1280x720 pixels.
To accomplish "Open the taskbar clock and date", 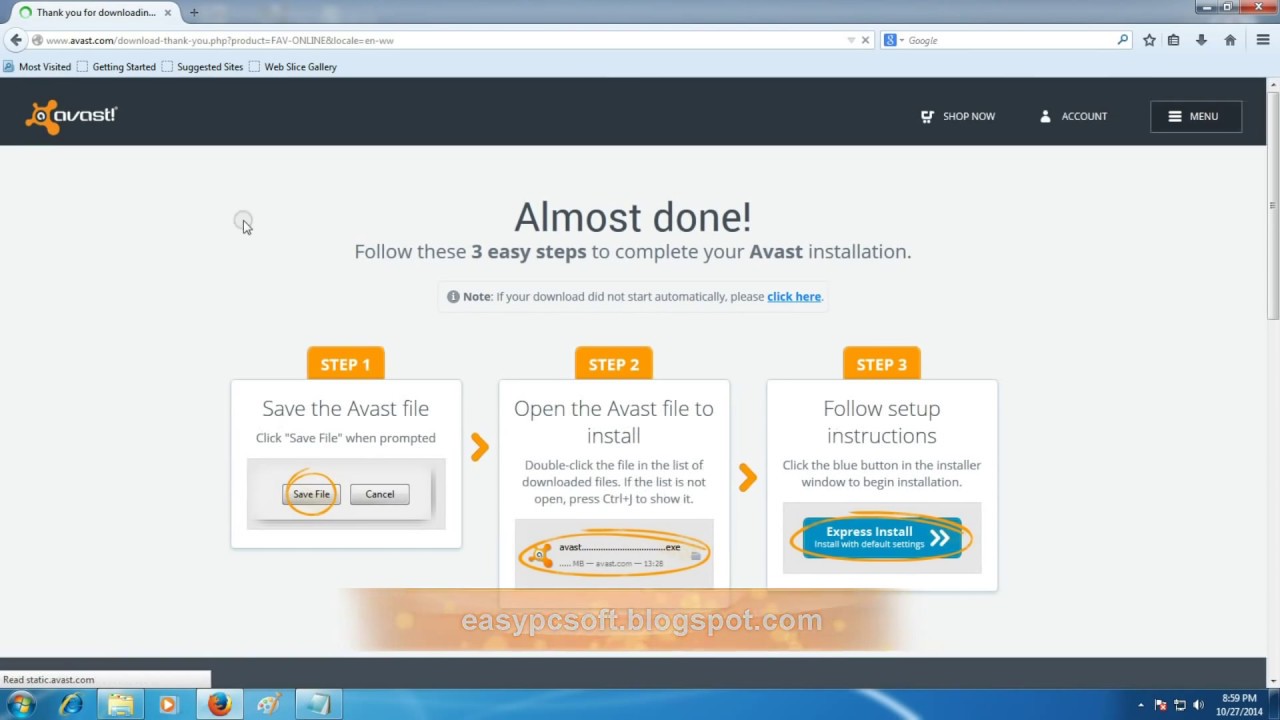I will pyautogui.click(x=1239, y=705).
